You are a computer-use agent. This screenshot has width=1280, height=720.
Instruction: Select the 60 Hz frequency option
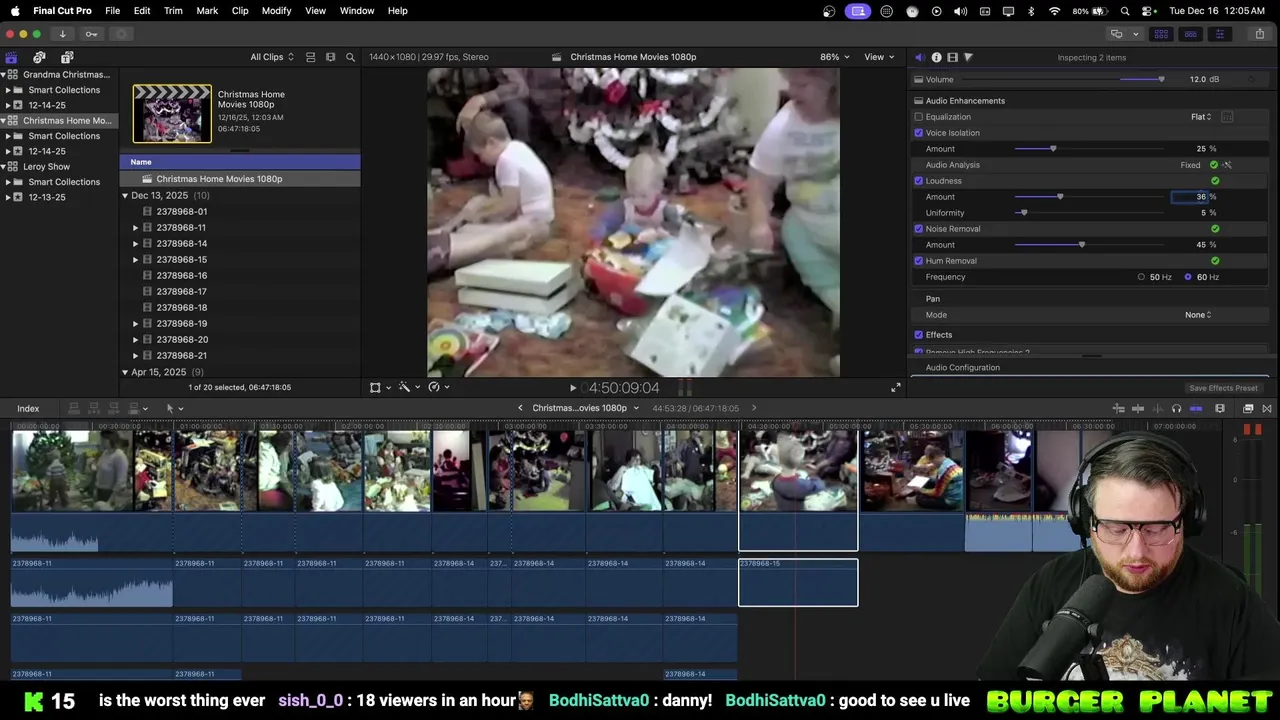click(1188, 277)
